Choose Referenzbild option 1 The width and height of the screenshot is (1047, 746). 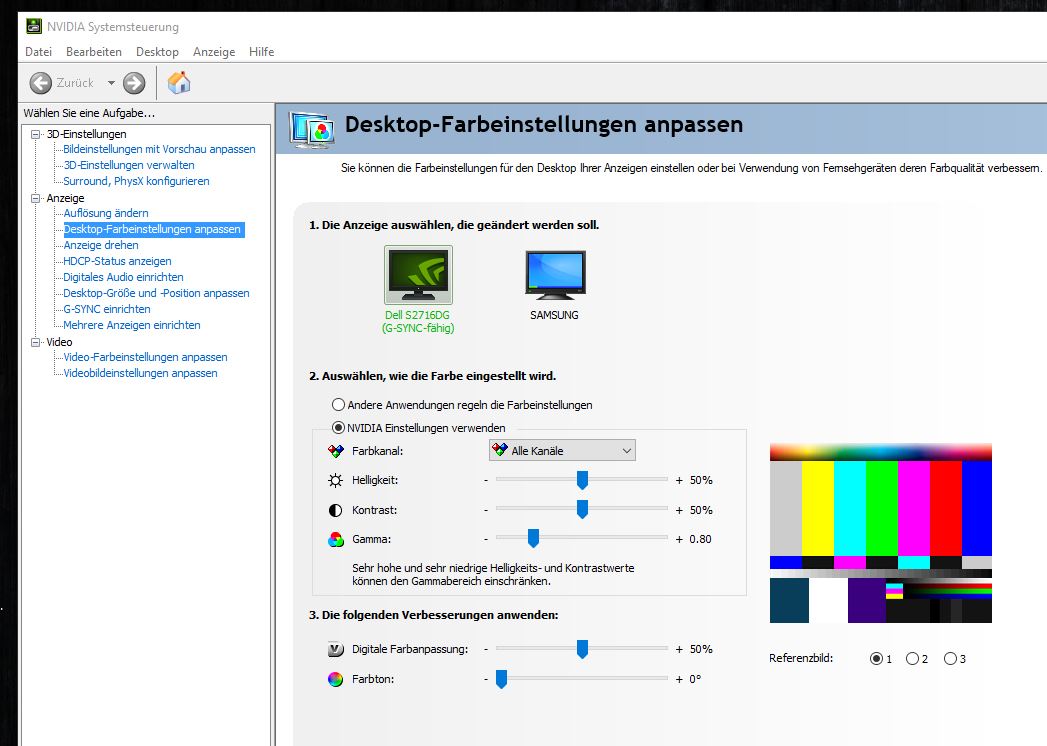click(x=876, y=659)
